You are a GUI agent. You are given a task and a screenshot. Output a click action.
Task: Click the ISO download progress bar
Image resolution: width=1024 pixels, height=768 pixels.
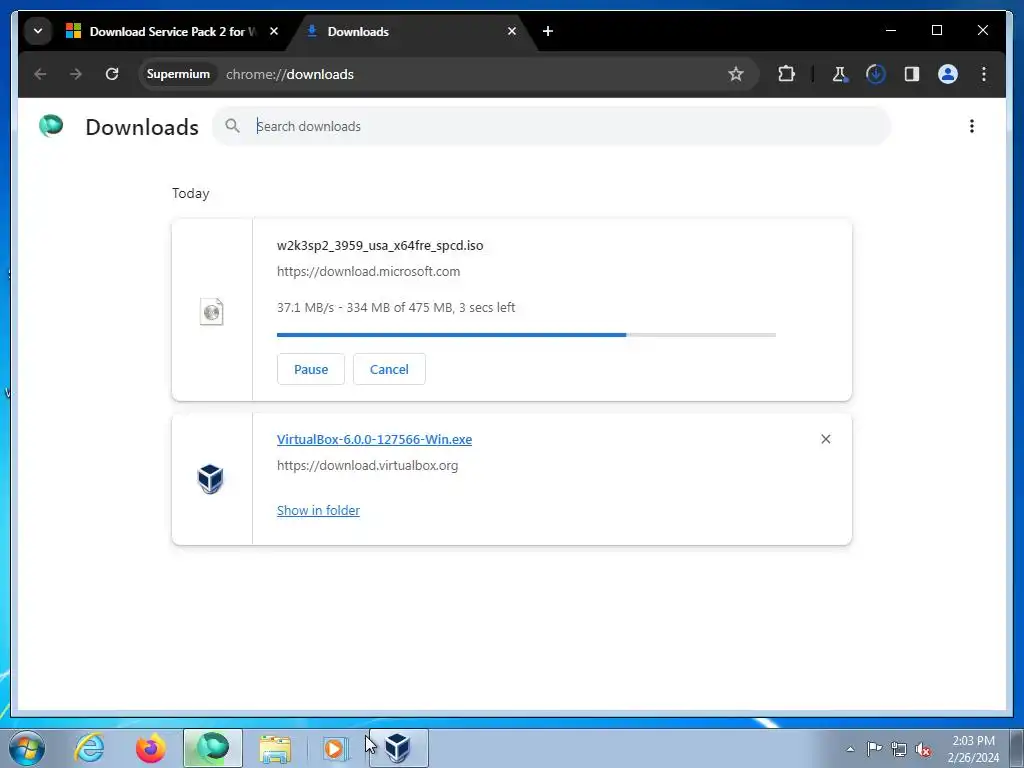pyautogui.click(x=526, y=335)
